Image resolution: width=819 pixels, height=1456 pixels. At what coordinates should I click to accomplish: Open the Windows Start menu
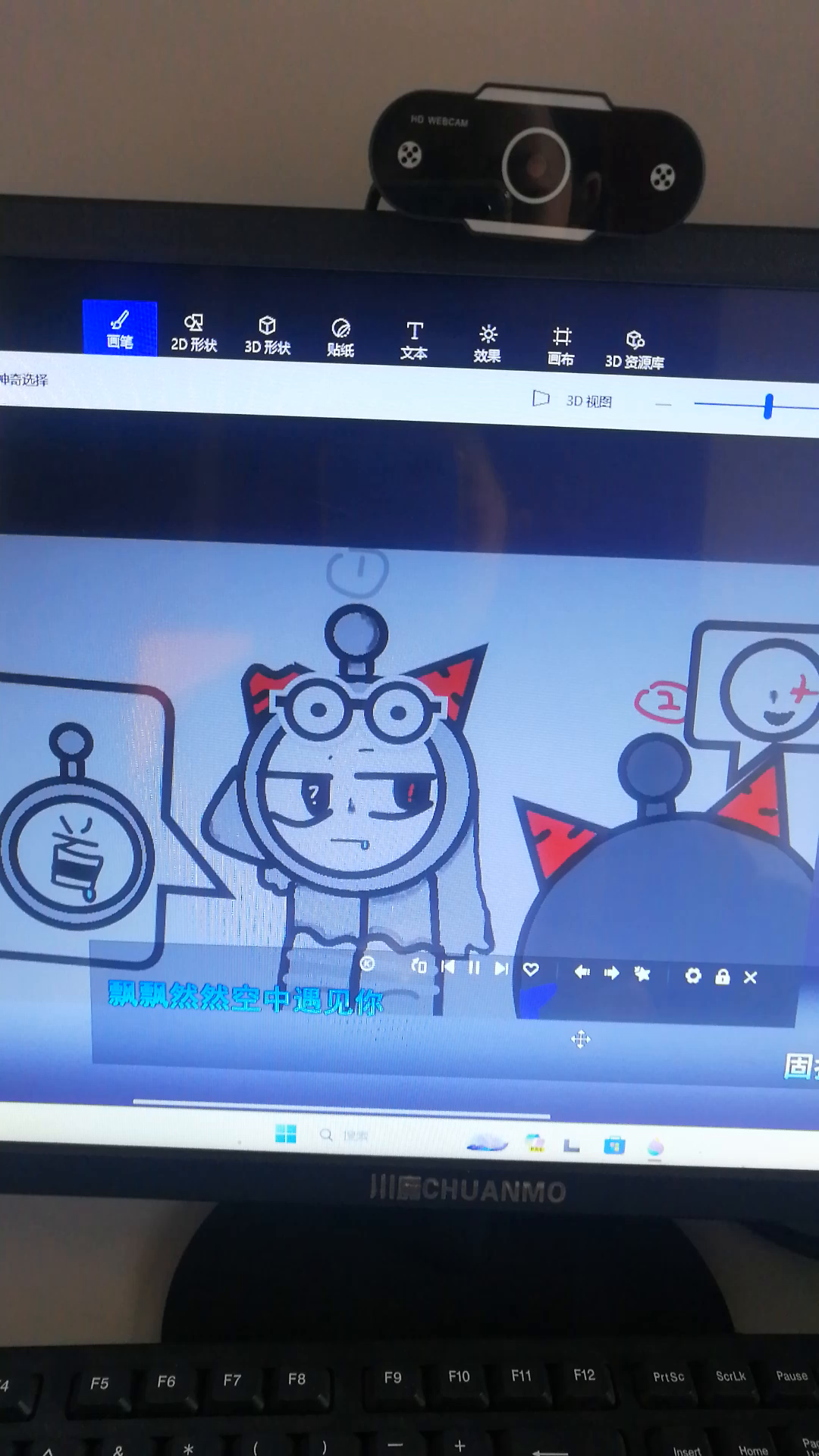tap(286, 1134)
